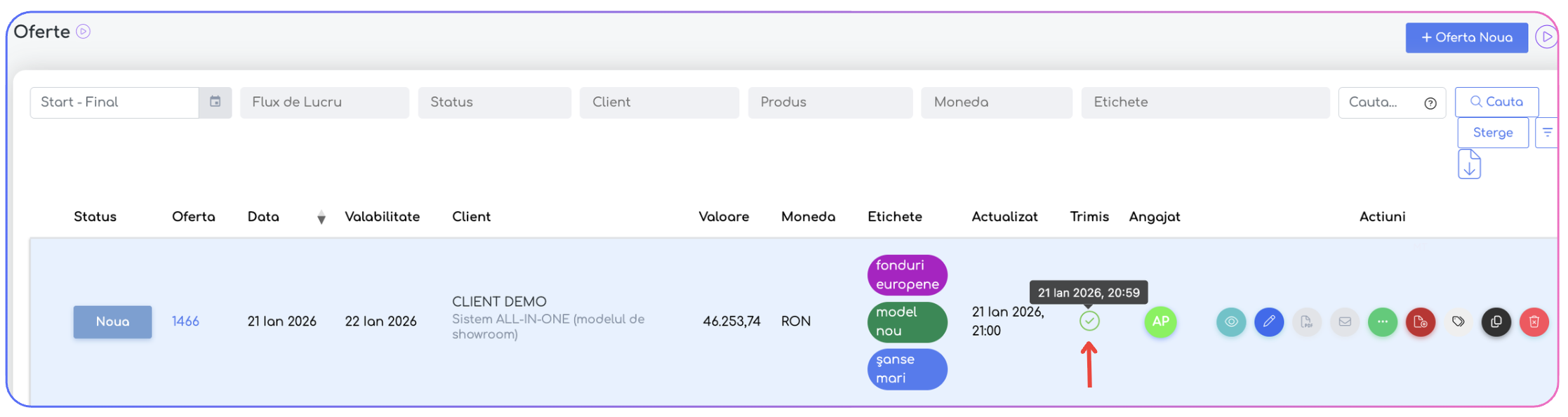Generate PDF for offer 1466

(x=1307, y=322)
